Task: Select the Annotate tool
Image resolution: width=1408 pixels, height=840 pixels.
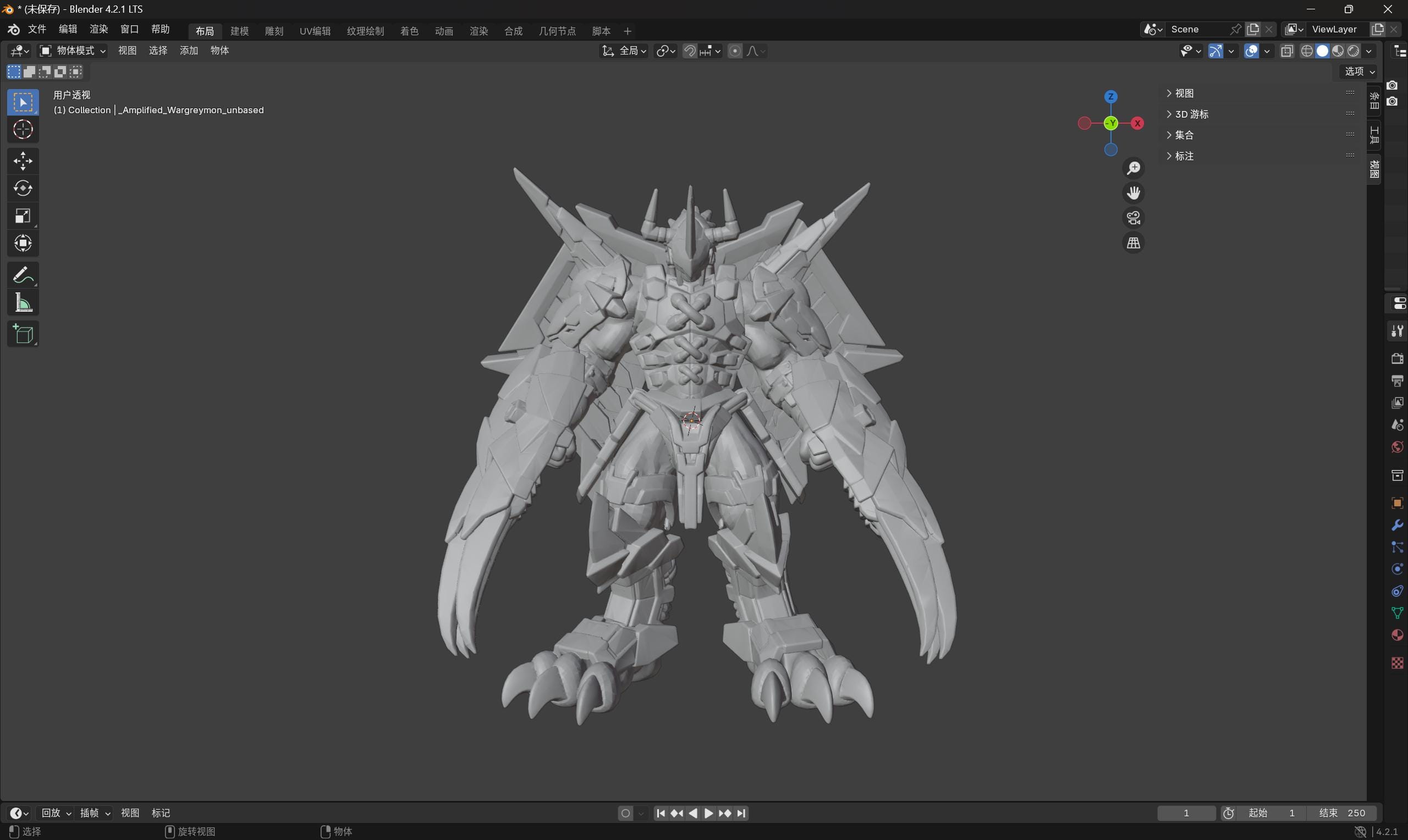Action: 23,274
